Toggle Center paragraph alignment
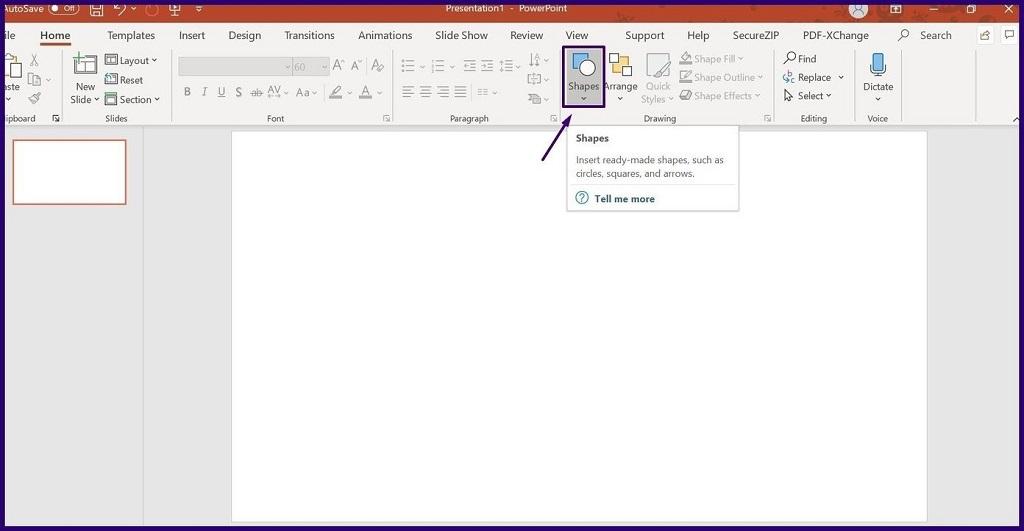The height and width of the screenshot is (531, 1024). [x=425, y=92]
